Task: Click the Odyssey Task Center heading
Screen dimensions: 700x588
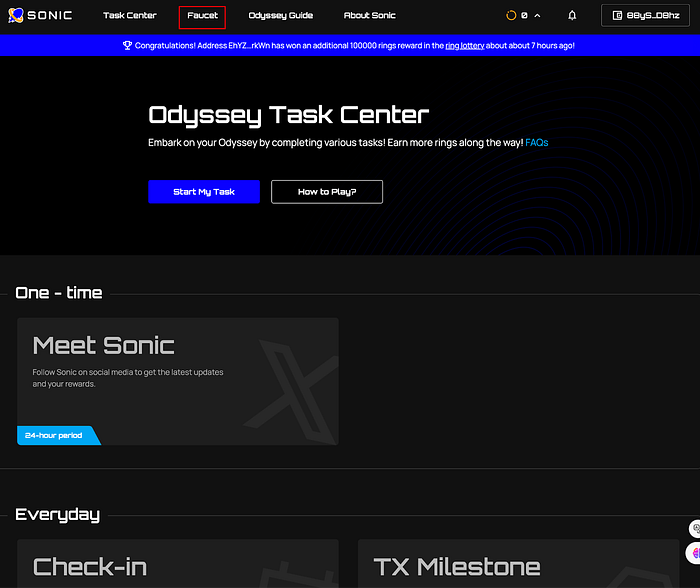Action: click(288, 115)
